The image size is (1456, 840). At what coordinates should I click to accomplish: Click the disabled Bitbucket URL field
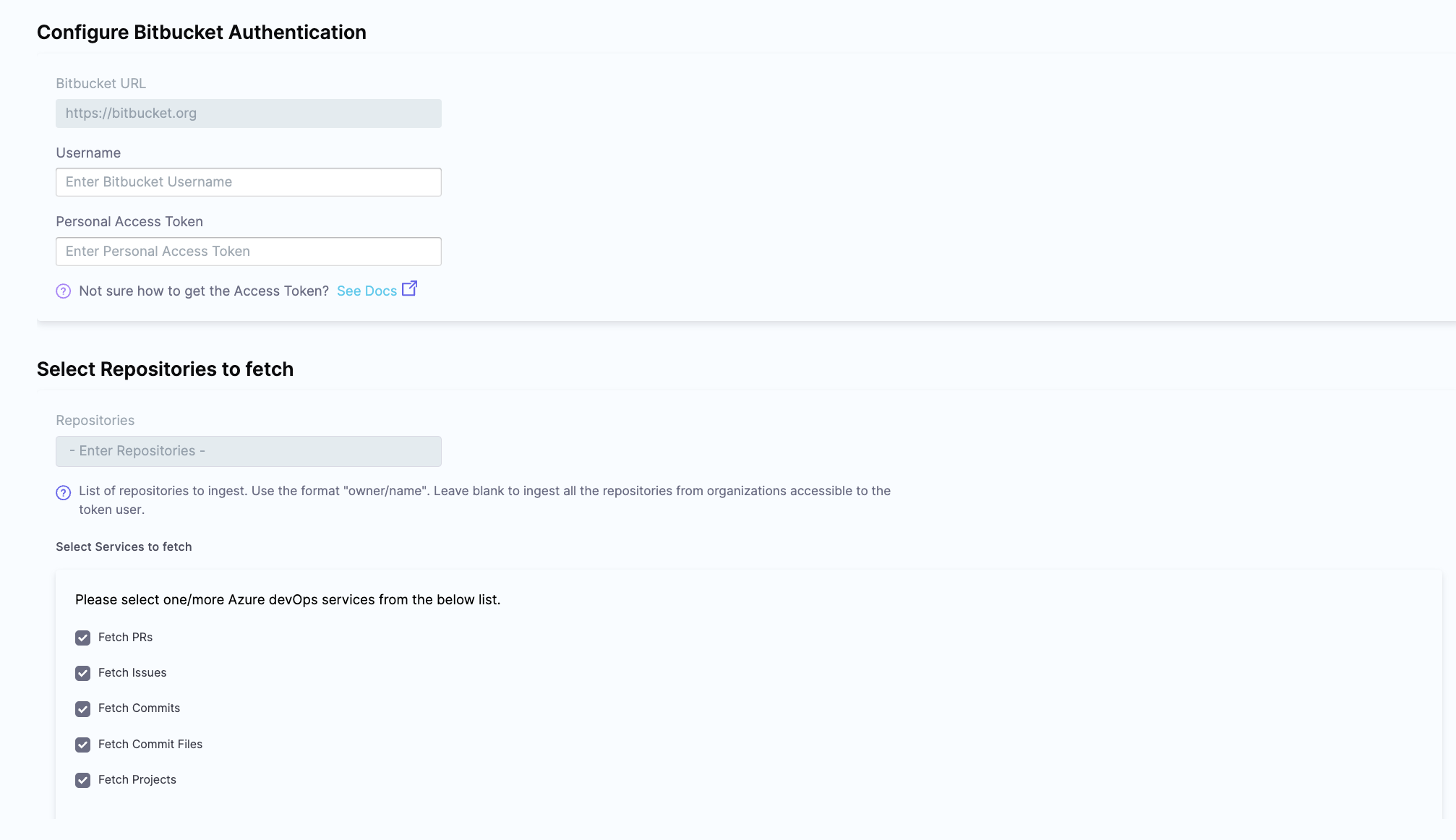click(x=248, y=113)
